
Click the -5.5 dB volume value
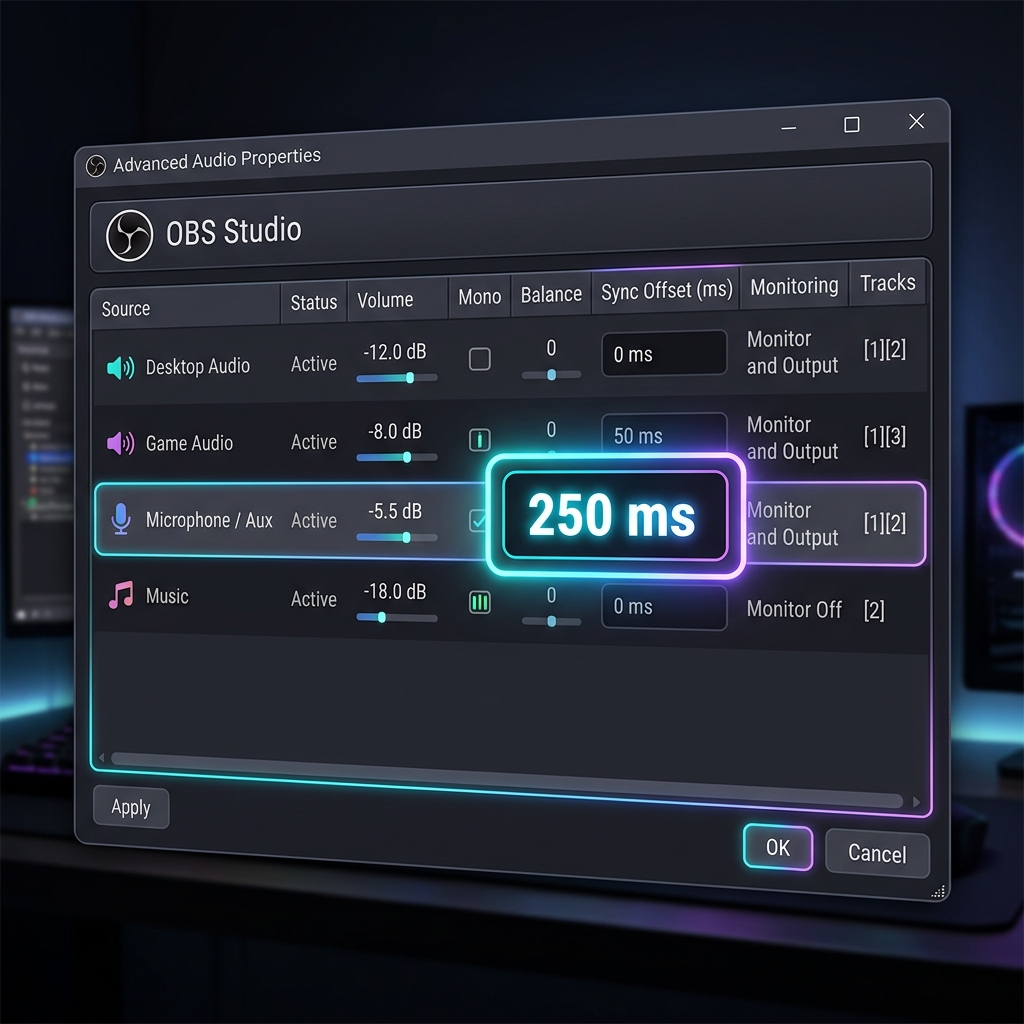[394, 511]
